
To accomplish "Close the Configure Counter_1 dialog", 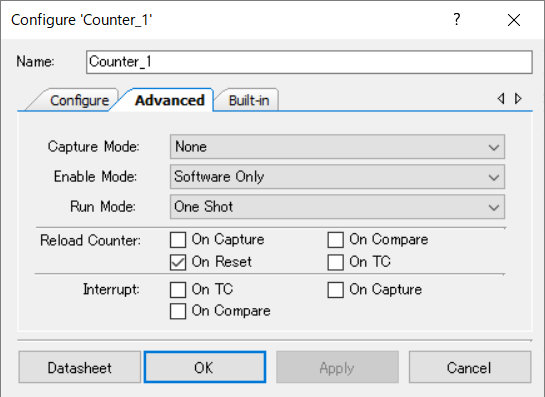I will tap(514, 20).
